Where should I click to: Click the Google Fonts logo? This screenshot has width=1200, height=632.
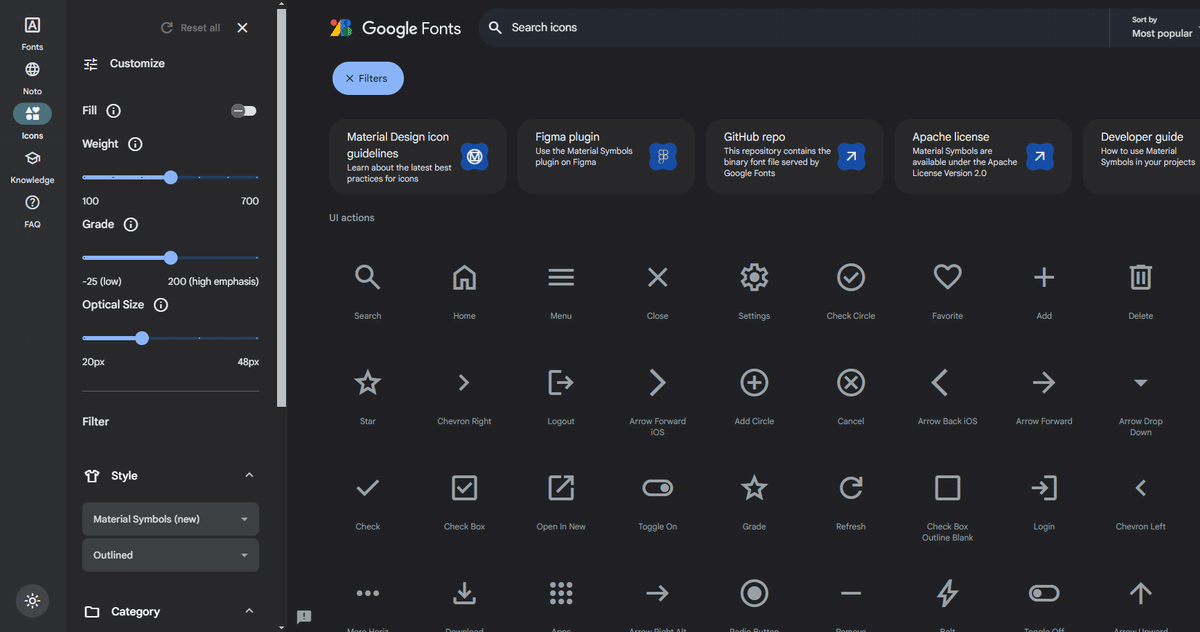tap(396, 28)
